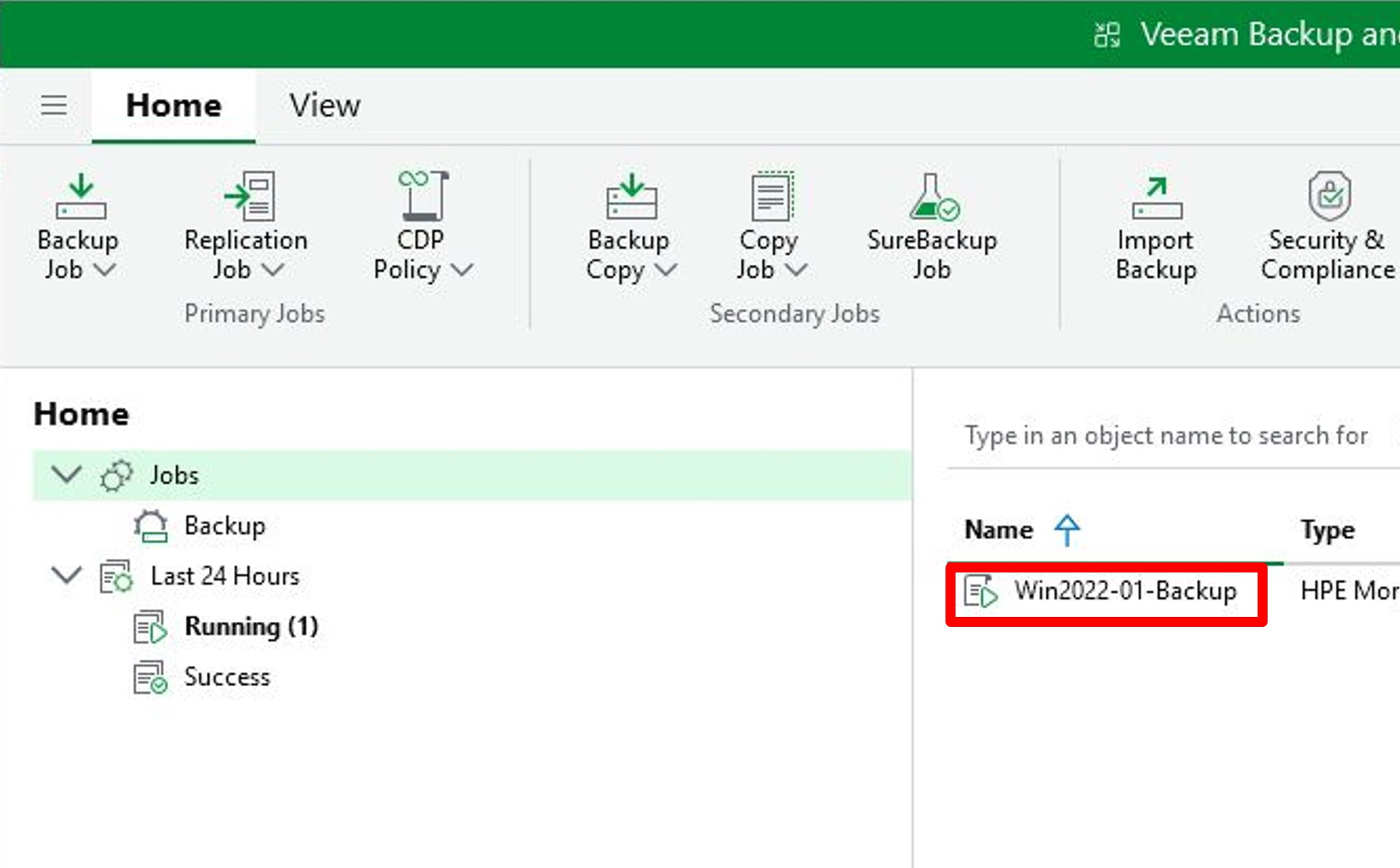Select the Win2022-01-Backup job name
The height and width of the screenshot is (868, 1400).
tap(1126, 591)
